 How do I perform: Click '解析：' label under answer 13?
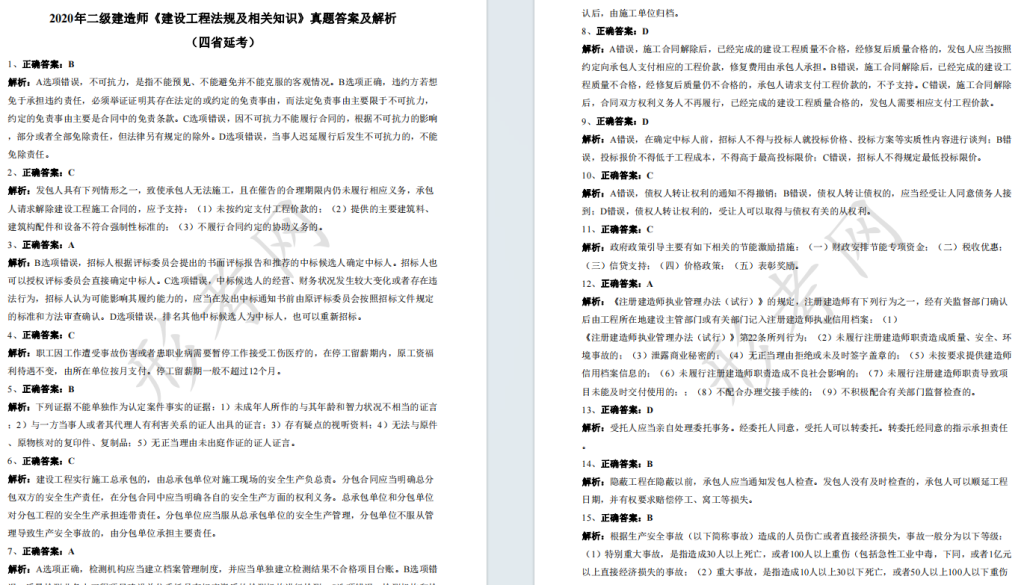[594, 428]
